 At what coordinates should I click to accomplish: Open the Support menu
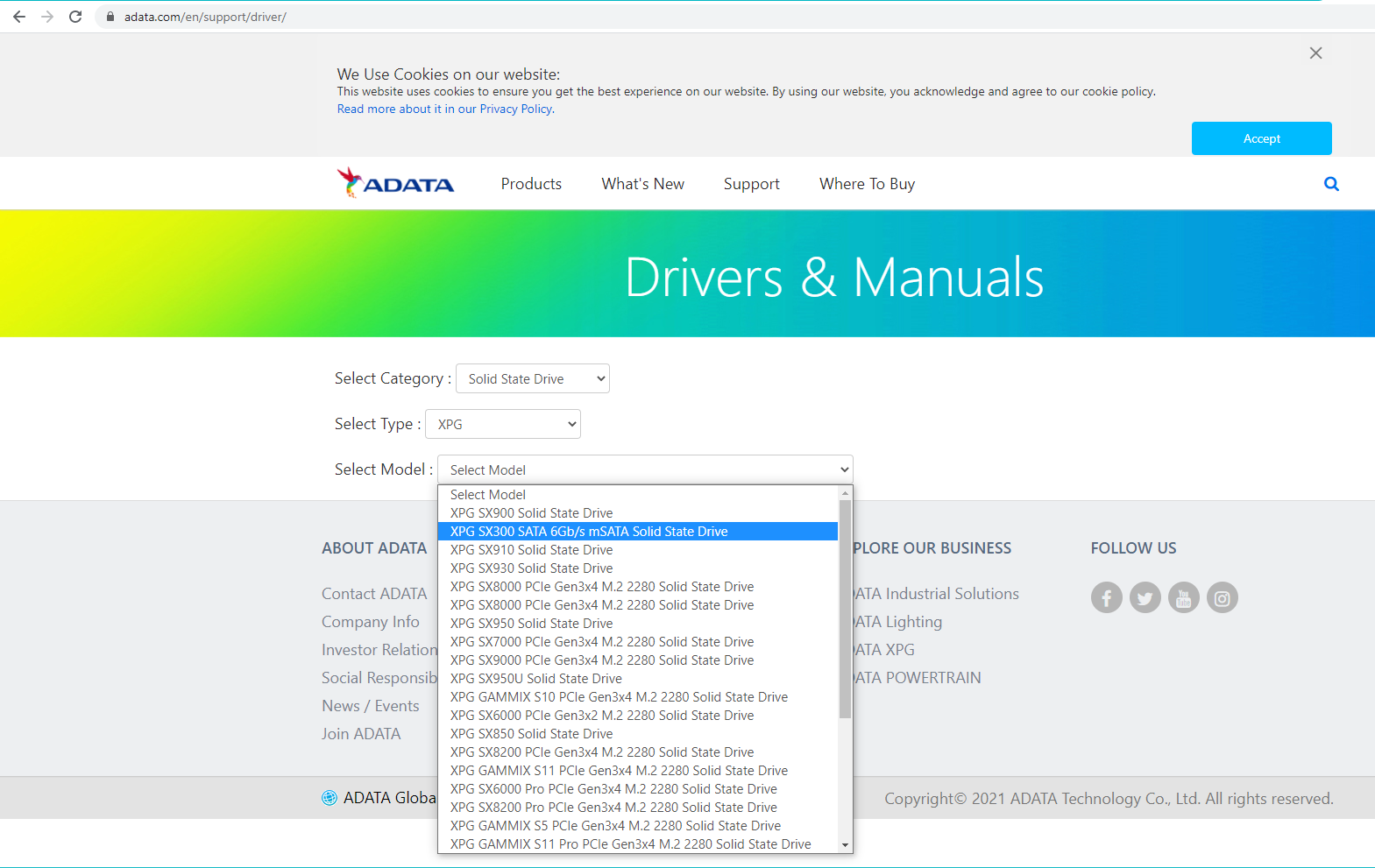[x=751, y=184]
